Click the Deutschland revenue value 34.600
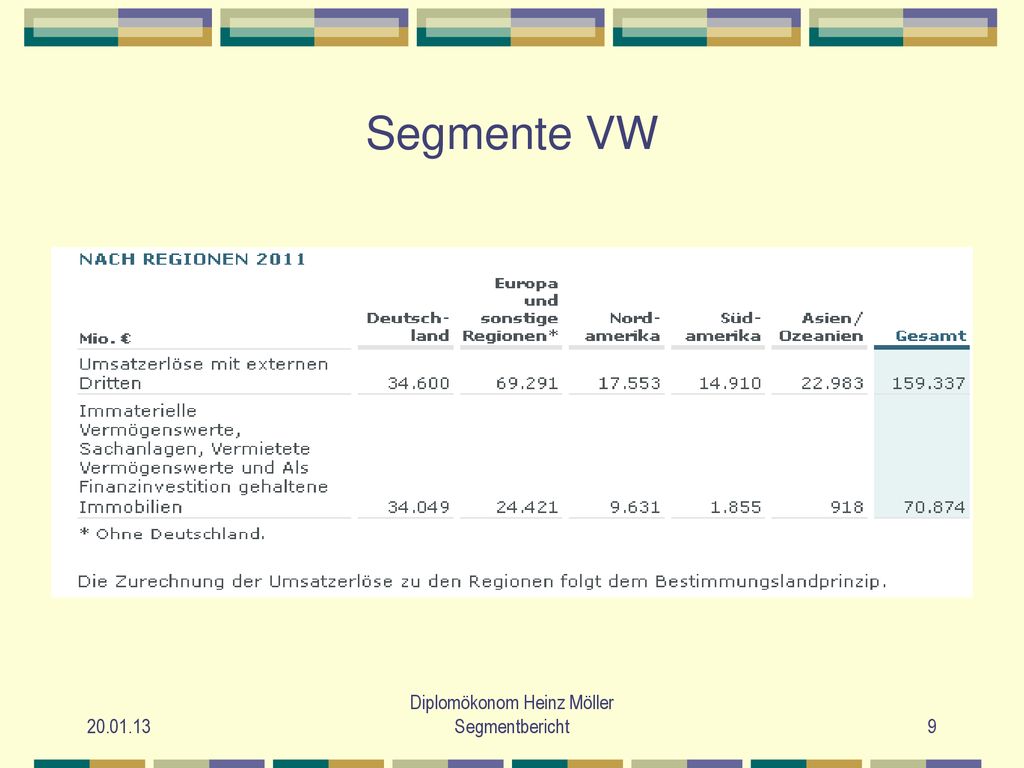This screenshot has height=768, width=1024. click(419, 383)
